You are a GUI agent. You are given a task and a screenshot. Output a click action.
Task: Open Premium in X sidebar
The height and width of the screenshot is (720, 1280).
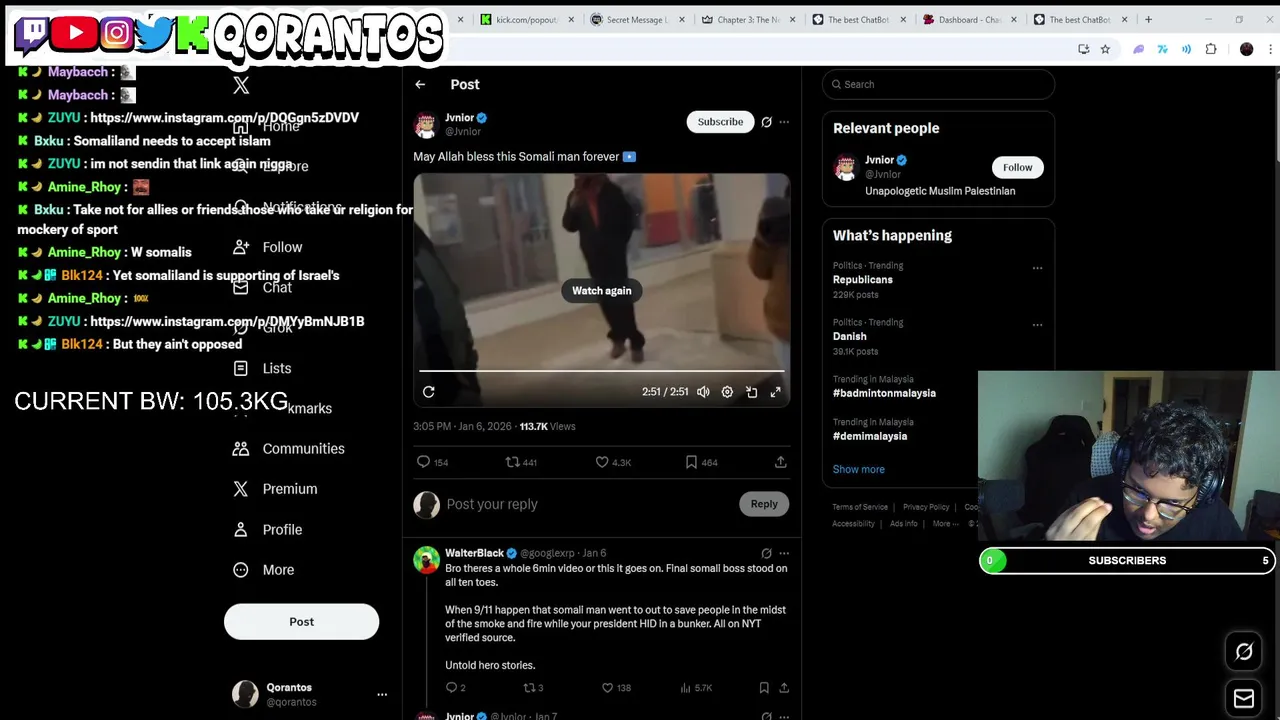(x=274, y=489)
